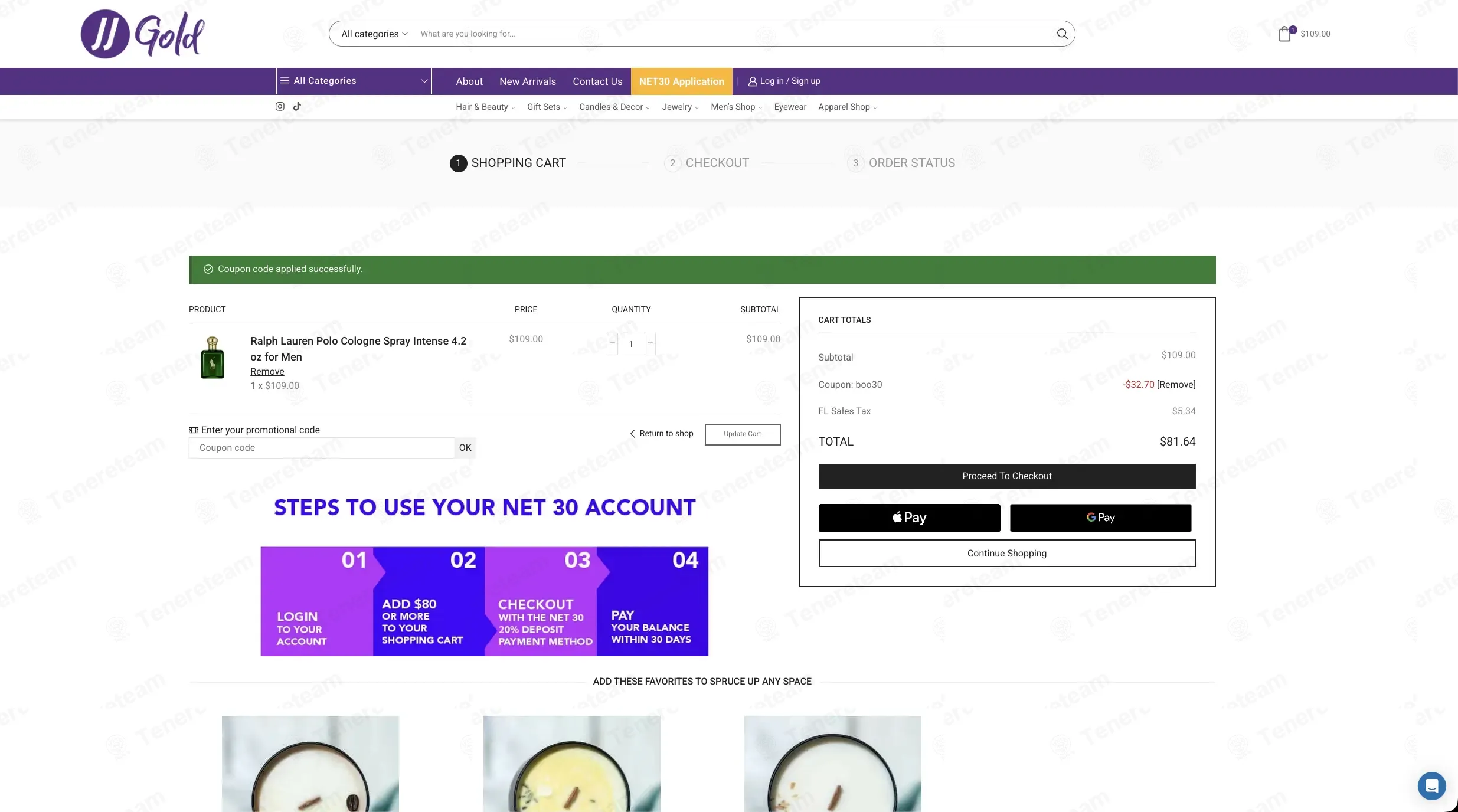Open the NET30 Application tab

point(681,81)
